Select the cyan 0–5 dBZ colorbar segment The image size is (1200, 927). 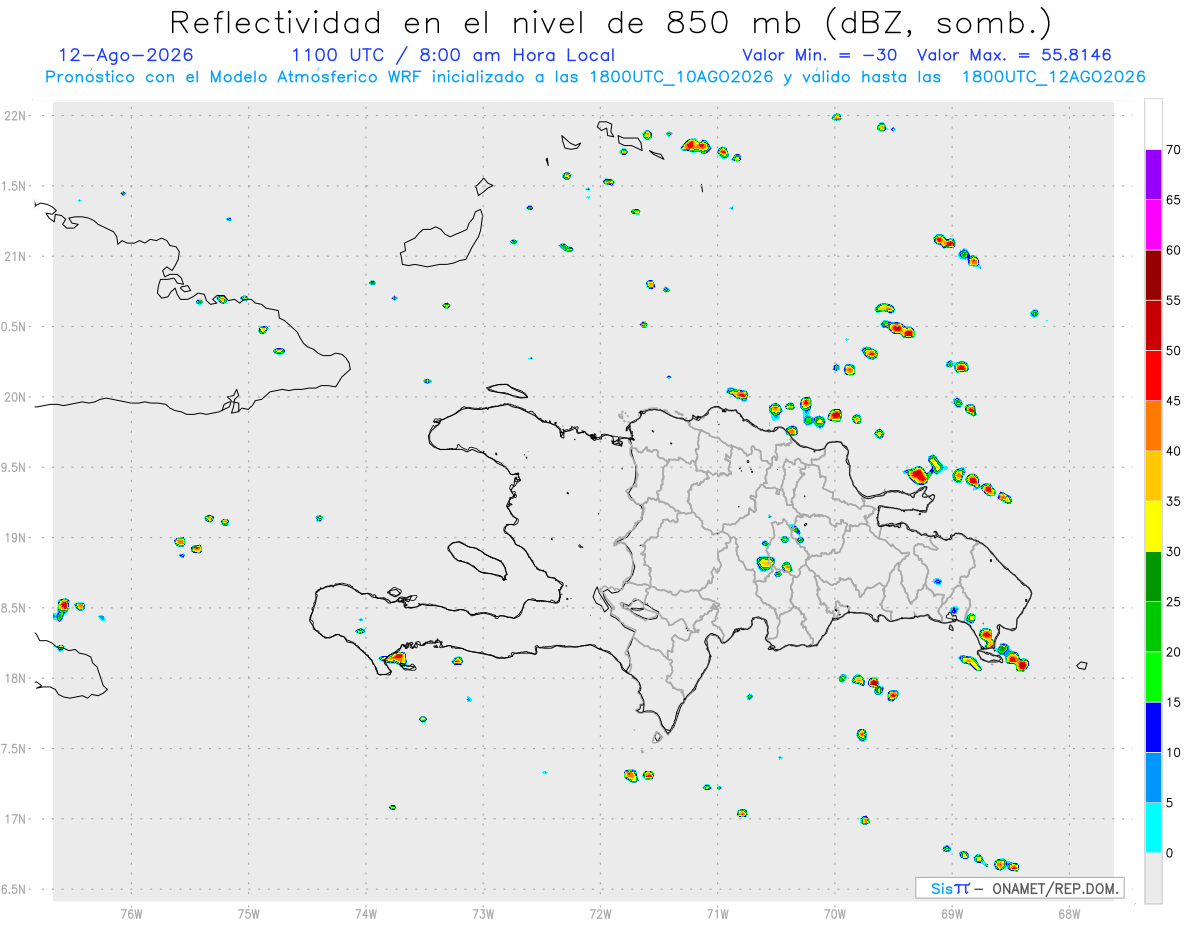point(1153,828)
